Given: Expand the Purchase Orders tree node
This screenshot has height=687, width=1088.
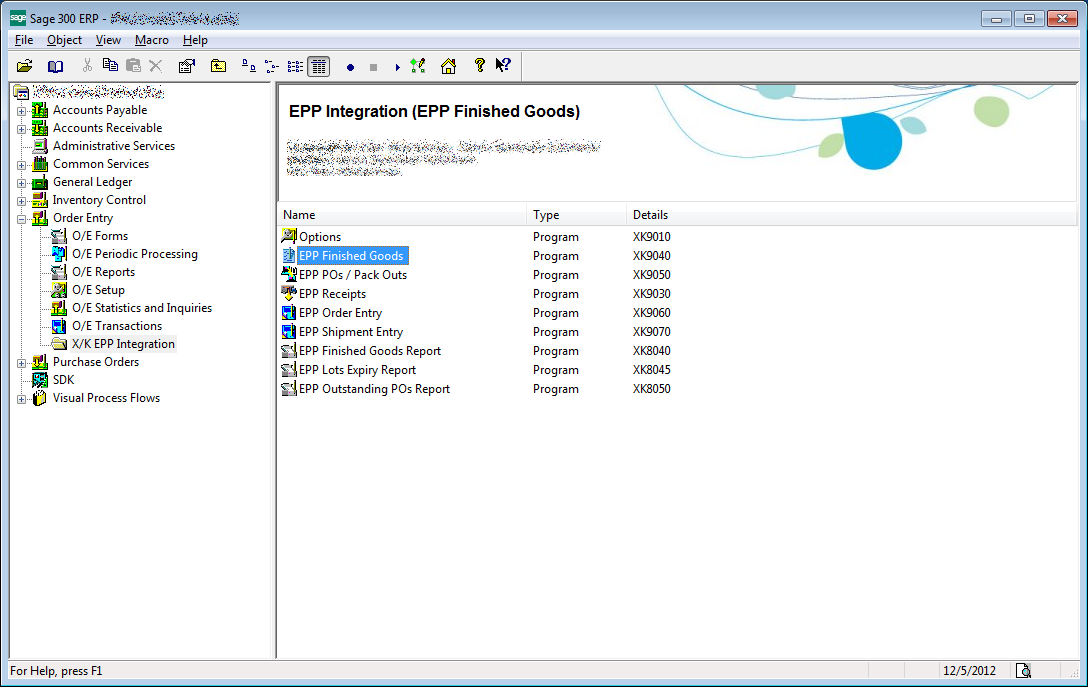Looking at the screenshot, I should coord(22,363).
